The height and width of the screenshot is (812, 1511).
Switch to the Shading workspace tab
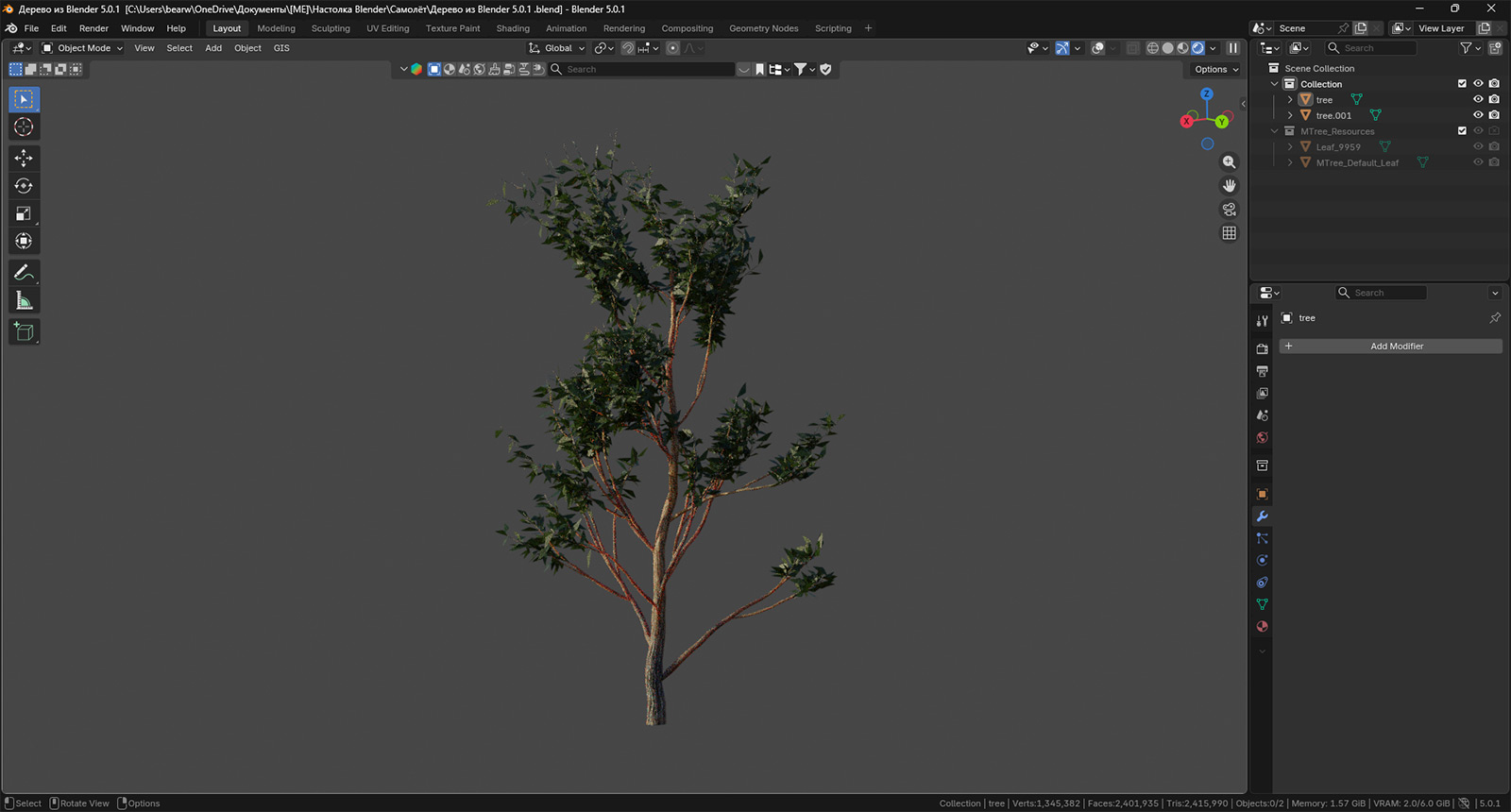tap(513, 28)
